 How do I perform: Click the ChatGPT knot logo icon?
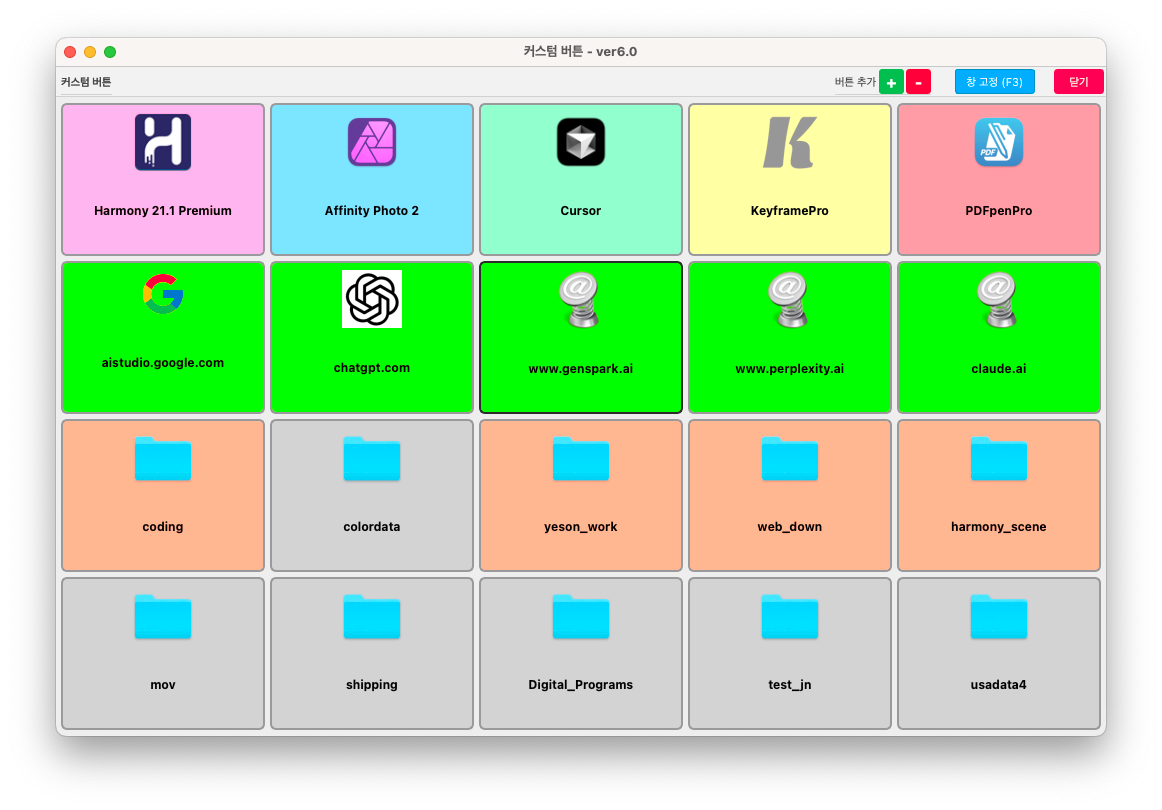click(372, 299)
